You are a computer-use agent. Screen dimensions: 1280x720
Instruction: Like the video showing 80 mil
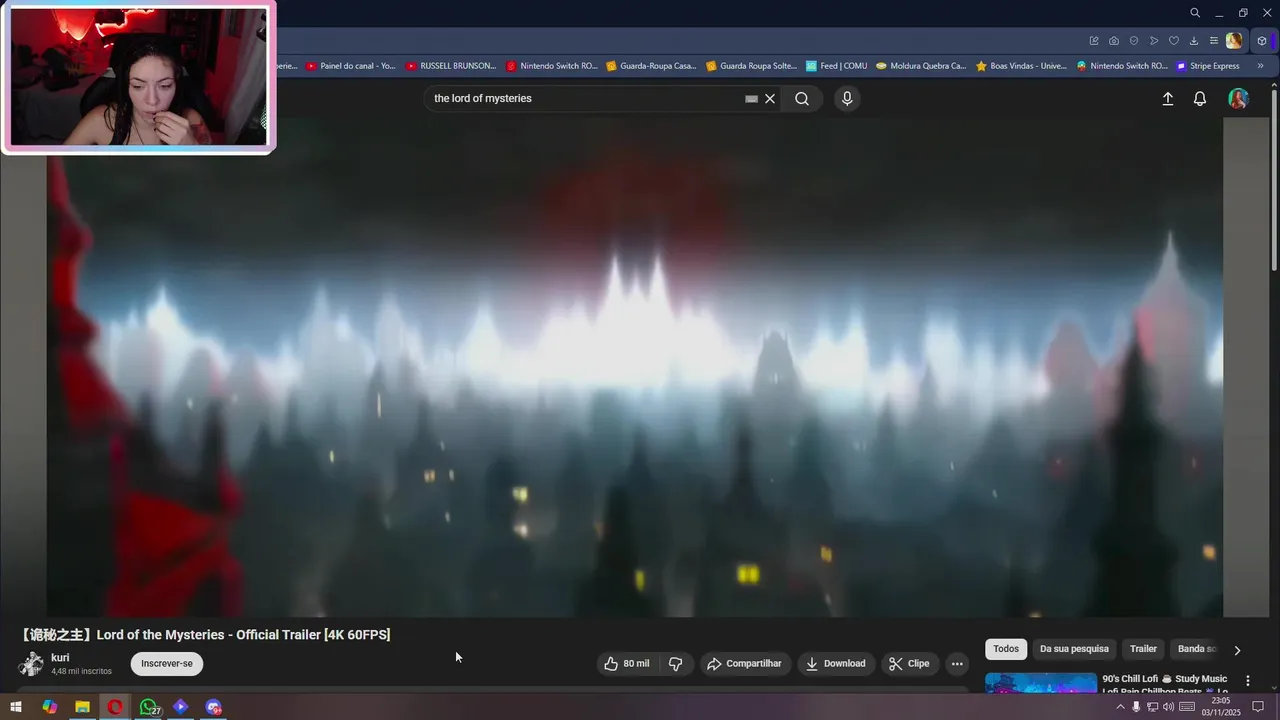(x=627, y=664)
